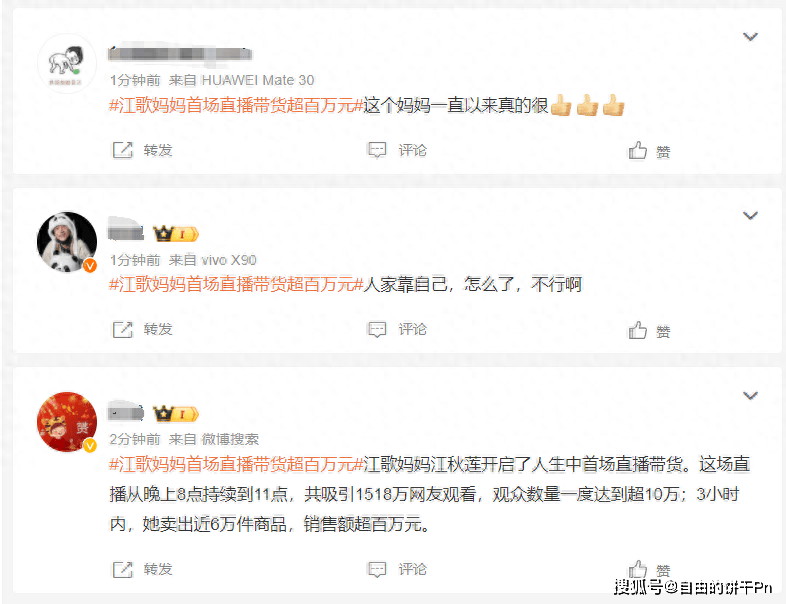
Task: Open comment icon on vivo X90 post
Action: [x=377, y=329]
